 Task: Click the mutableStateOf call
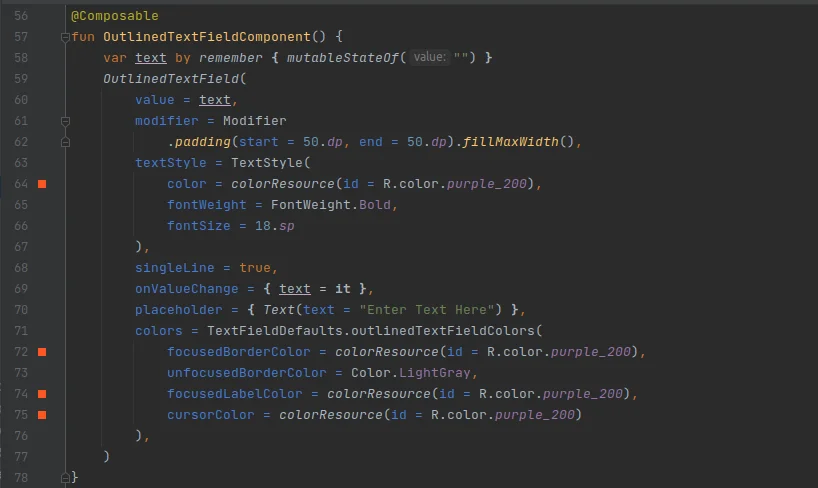point(343,58)
